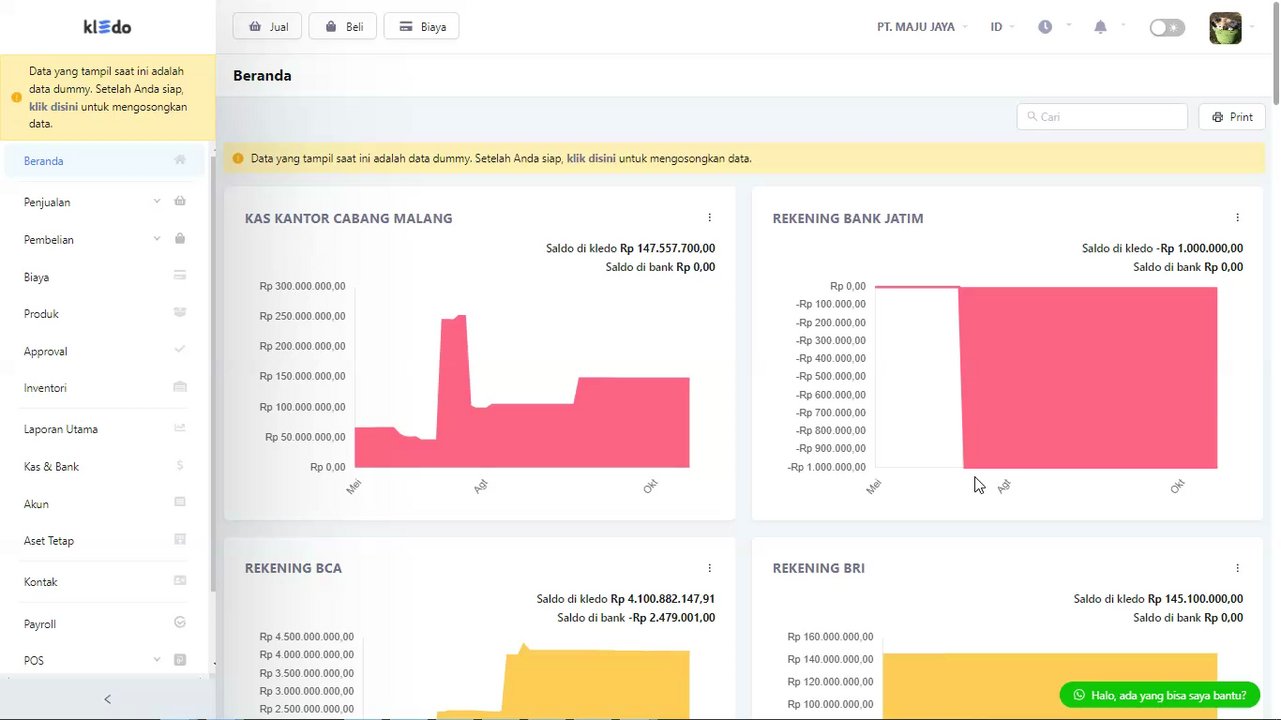Screen dimensions: 1281x720
Task: Open the Kontak menu
Action: pyautogui.click(x=105, y=582)
